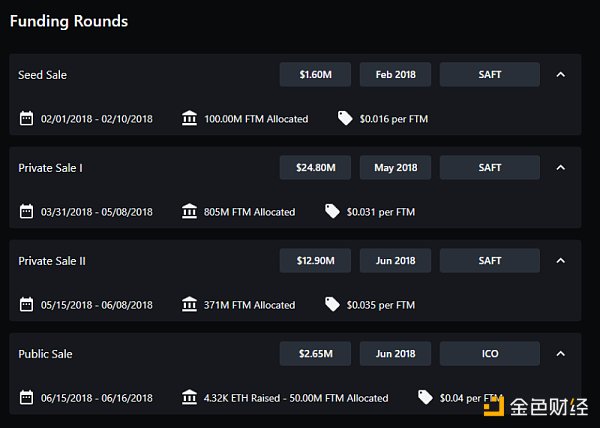Click calendar icon in Private Sale II row

tap(27, 305)
